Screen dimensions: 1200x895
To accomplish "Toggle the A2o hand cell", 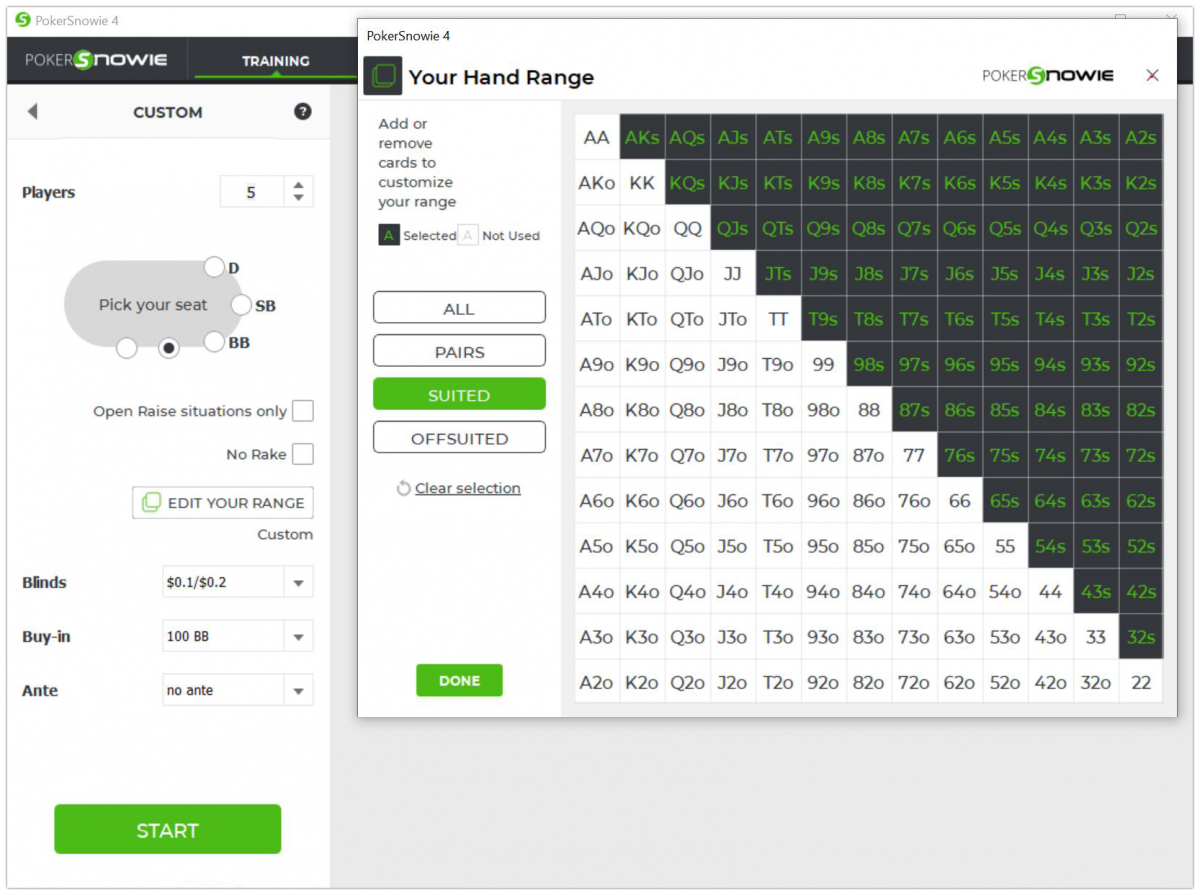I will tap(597, 682).
